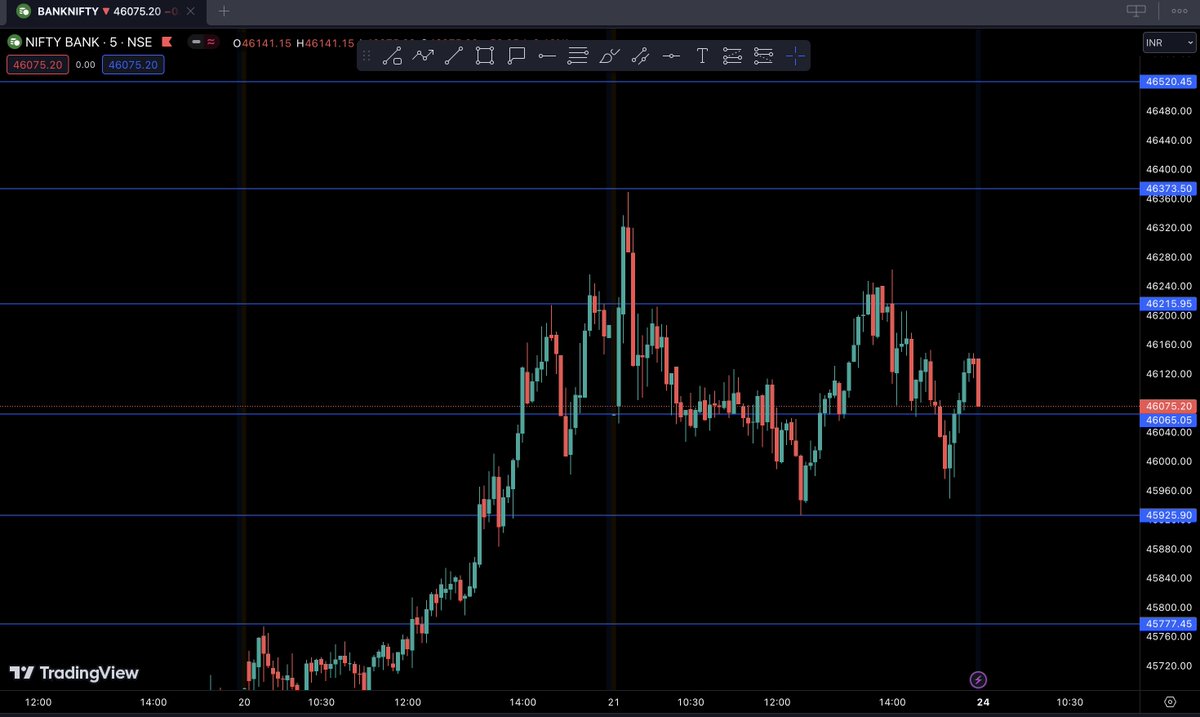
Task: Click the 0.00 spread value
Action: [85, 64]
